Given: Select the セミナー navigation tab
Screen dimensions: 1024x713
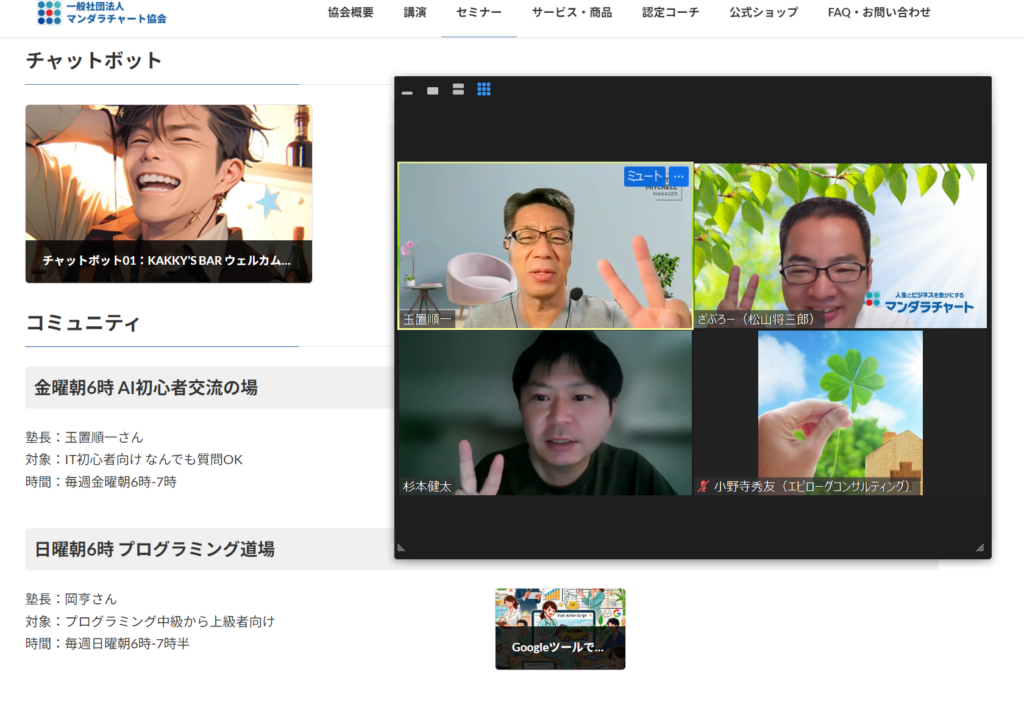Looking at the screenshot, I should [478, 13].
